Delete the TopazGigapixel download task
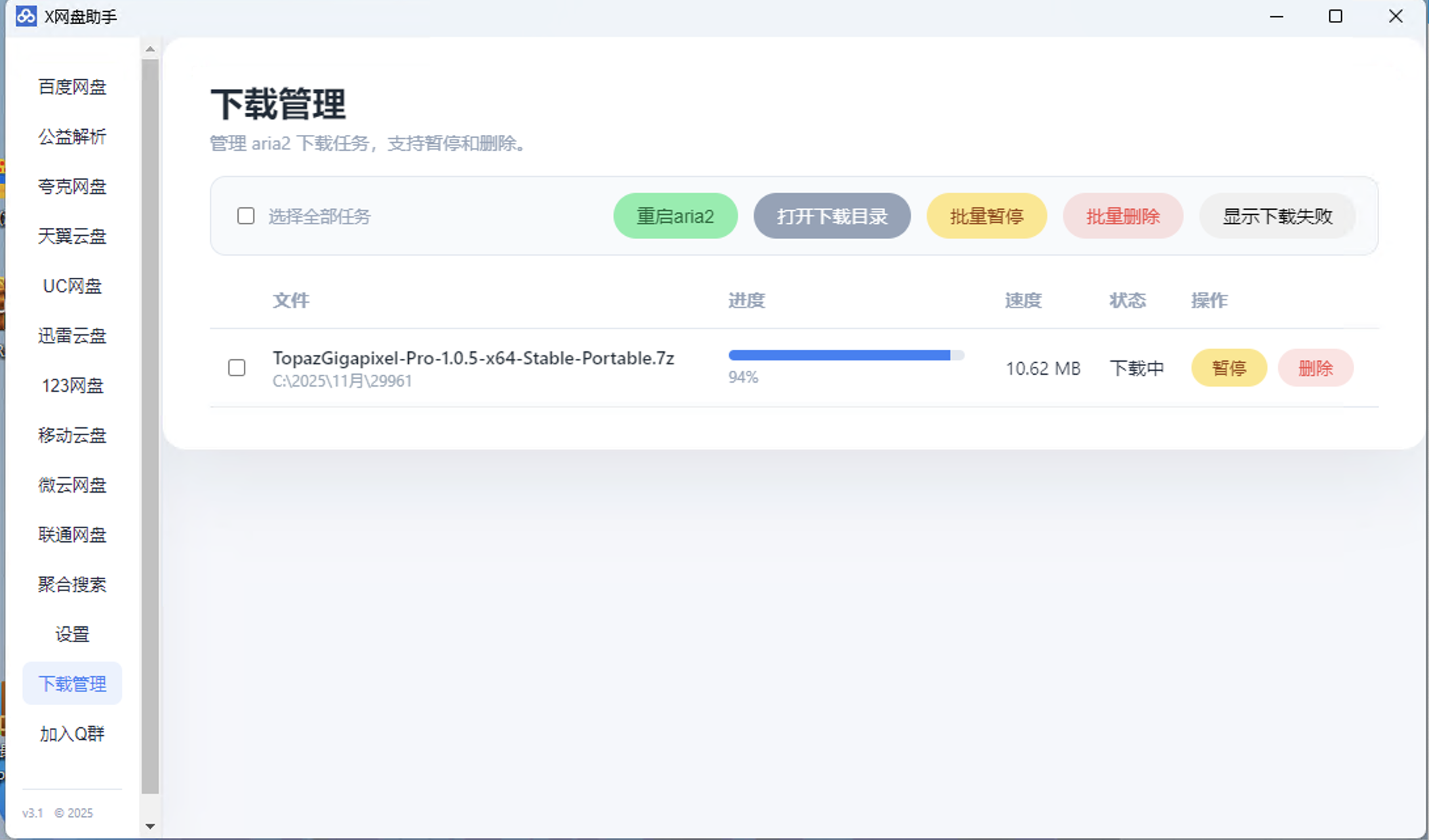The height and width of the screenshot is (840, 1429). [1315, 368]
